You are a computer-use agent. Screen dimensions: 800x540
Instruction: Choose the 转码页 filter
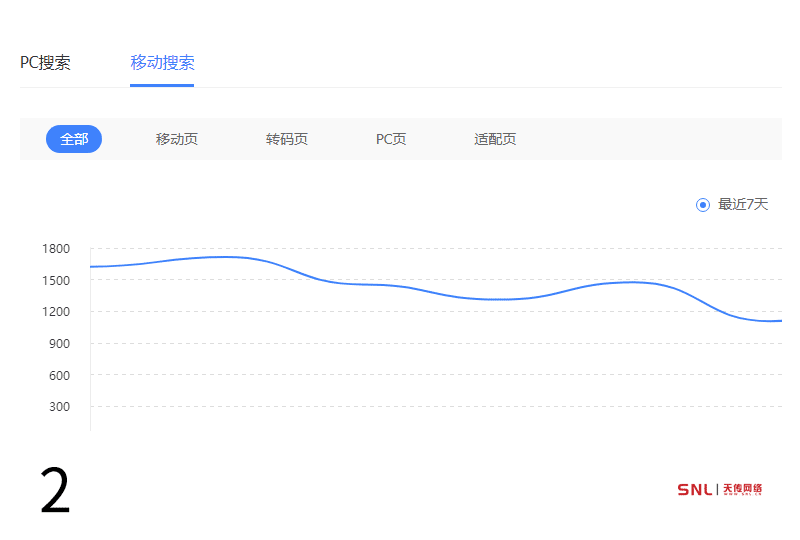pos(287,139)
